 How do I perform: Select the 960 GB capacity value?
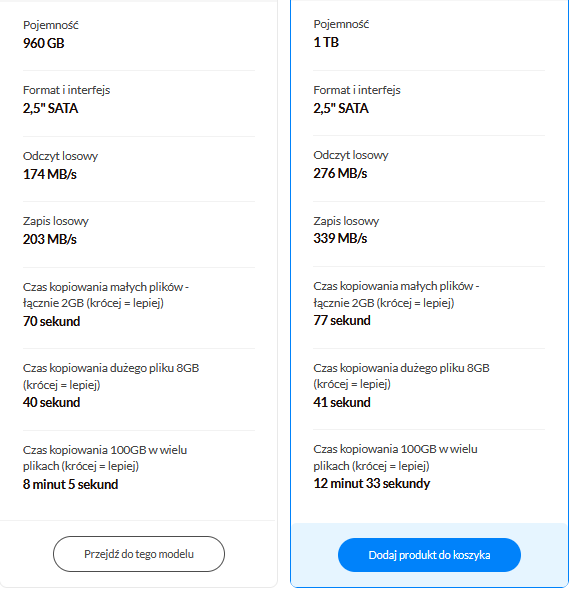click(x=44, y=43)
